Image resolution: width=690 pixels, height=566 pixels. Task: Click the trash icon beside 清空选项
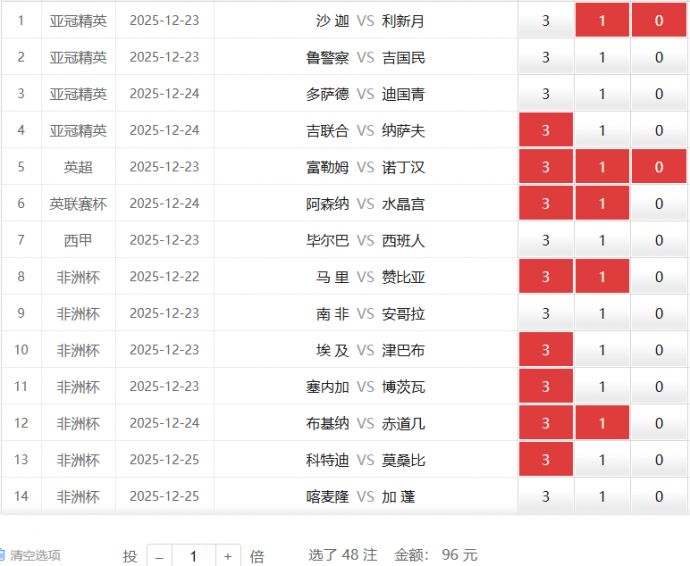click(x=3, y=555)
